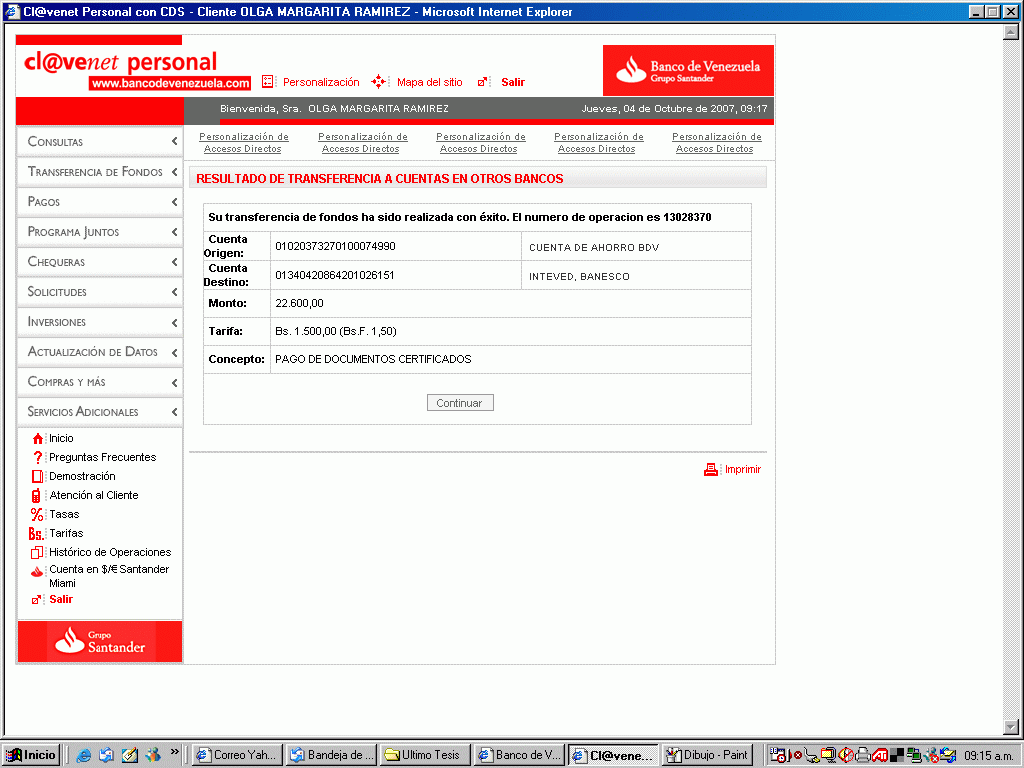This screenshot has height=768, width=1024.
Task: Click the Tasas percent icon
Action: point(37,515)
